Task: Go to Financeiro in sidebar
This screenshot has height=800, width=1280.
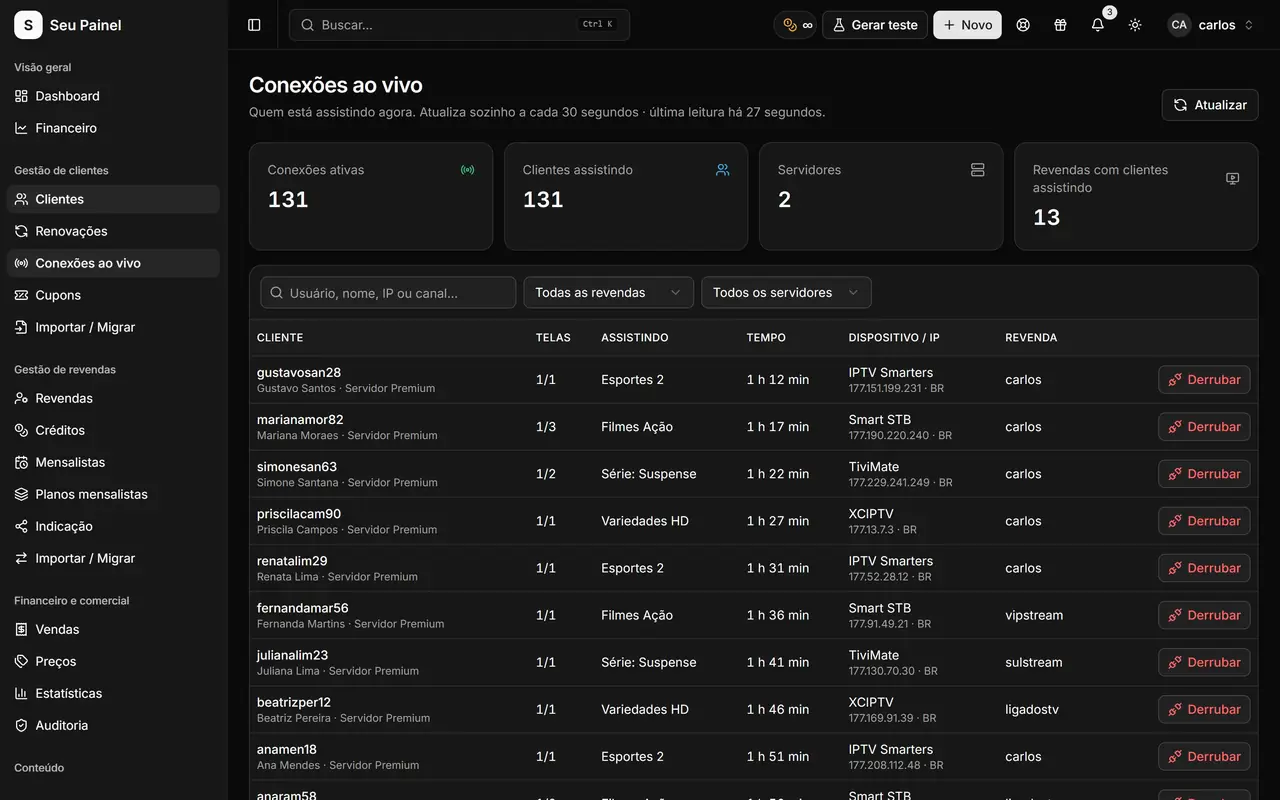Action: click(x=113, y=128)
